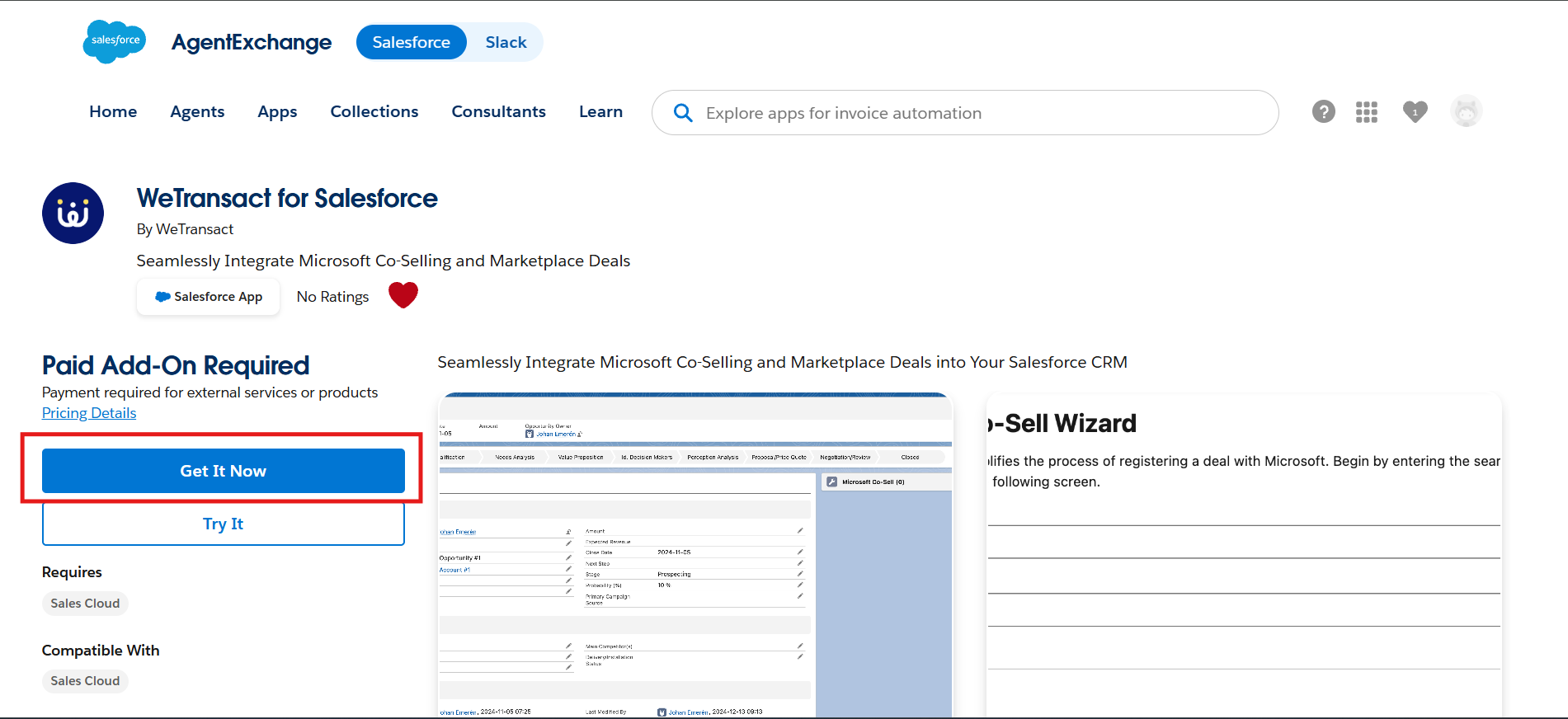Click the By WeTransact publisher text
The width and height of the screenshot is (1568, 719).
[x=185, y=229]
